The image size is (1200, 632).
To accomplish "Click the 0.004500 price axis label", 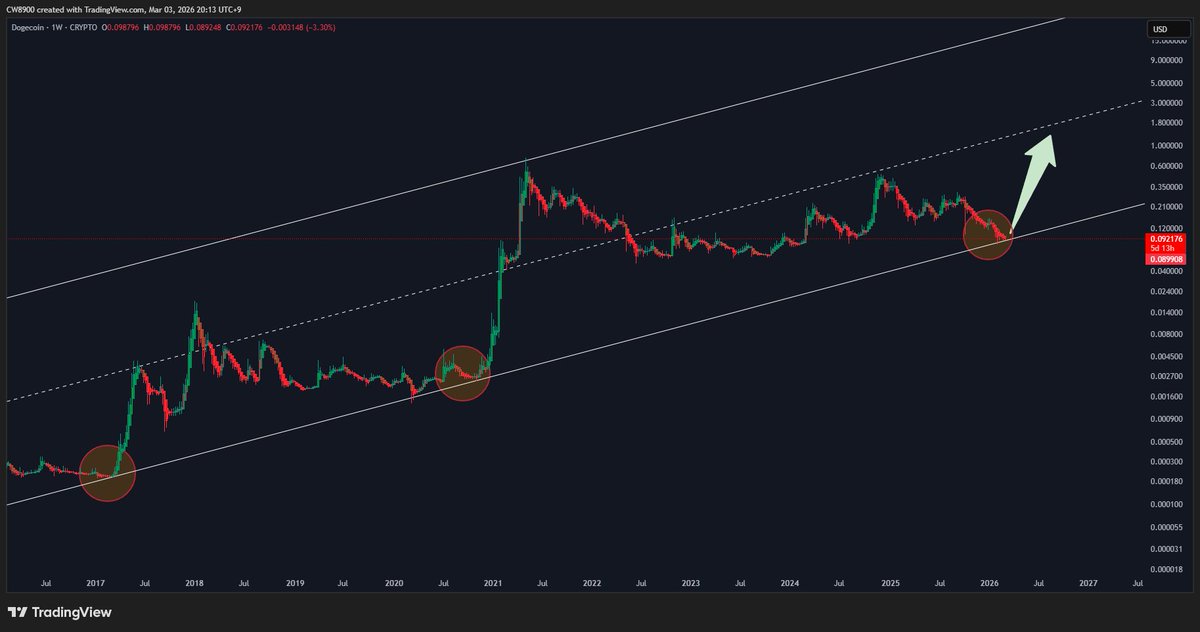I will coord(1165,356).
